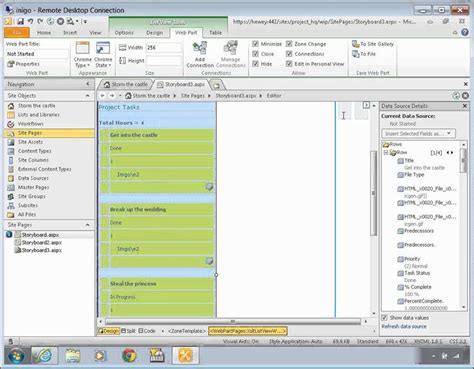Click the Height input field
Viewport: 474px width, 369px height.
click(x=164, y=61)
